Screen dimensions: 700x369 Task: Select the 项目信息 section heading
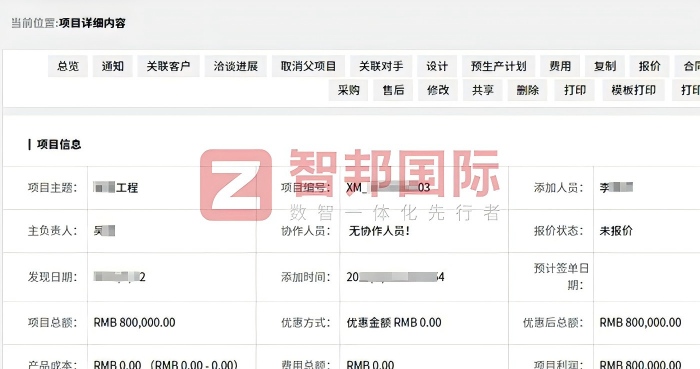[59, 145]
